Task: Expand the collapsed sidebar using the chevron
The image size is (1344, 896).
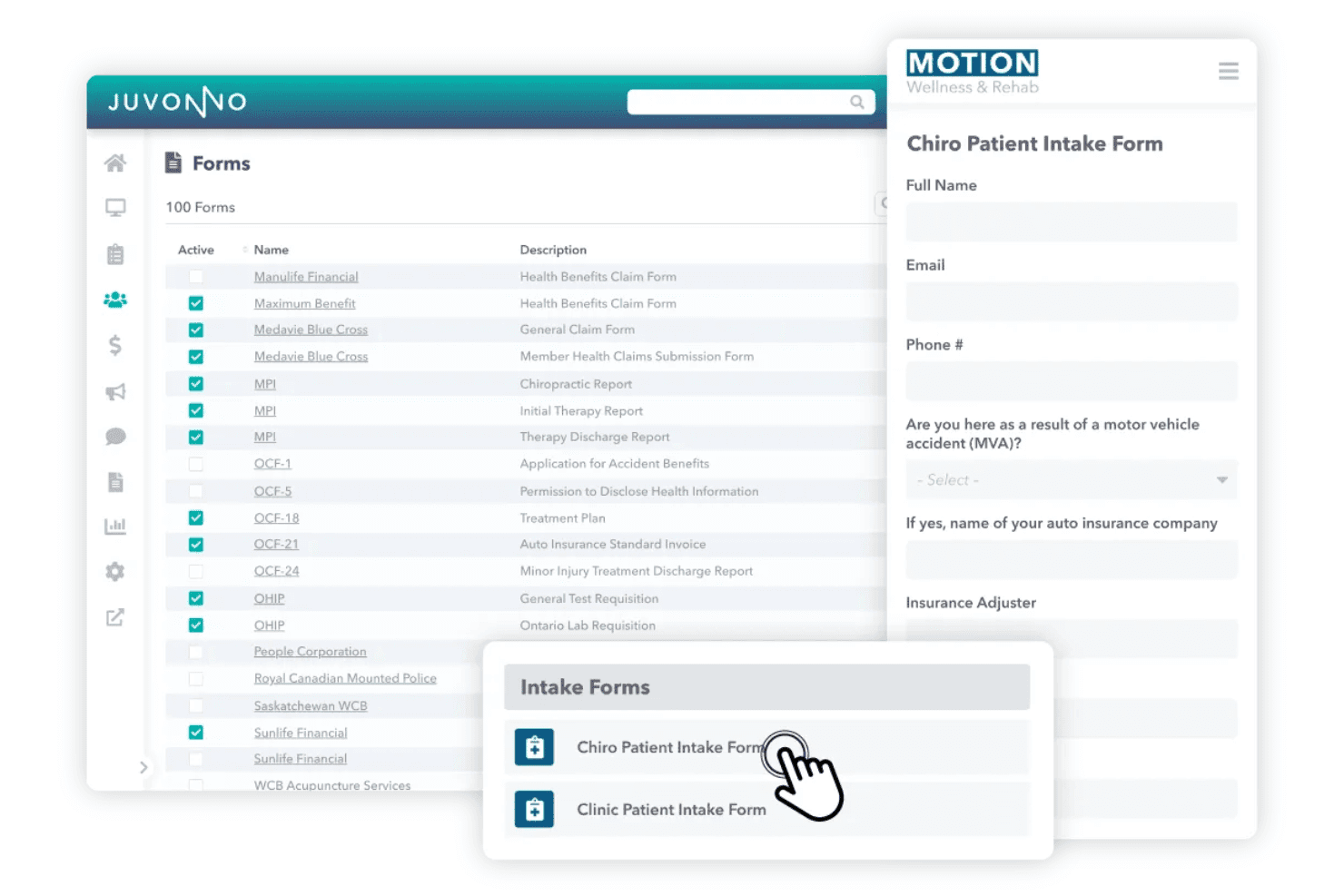Action: [x=143, y=767]
